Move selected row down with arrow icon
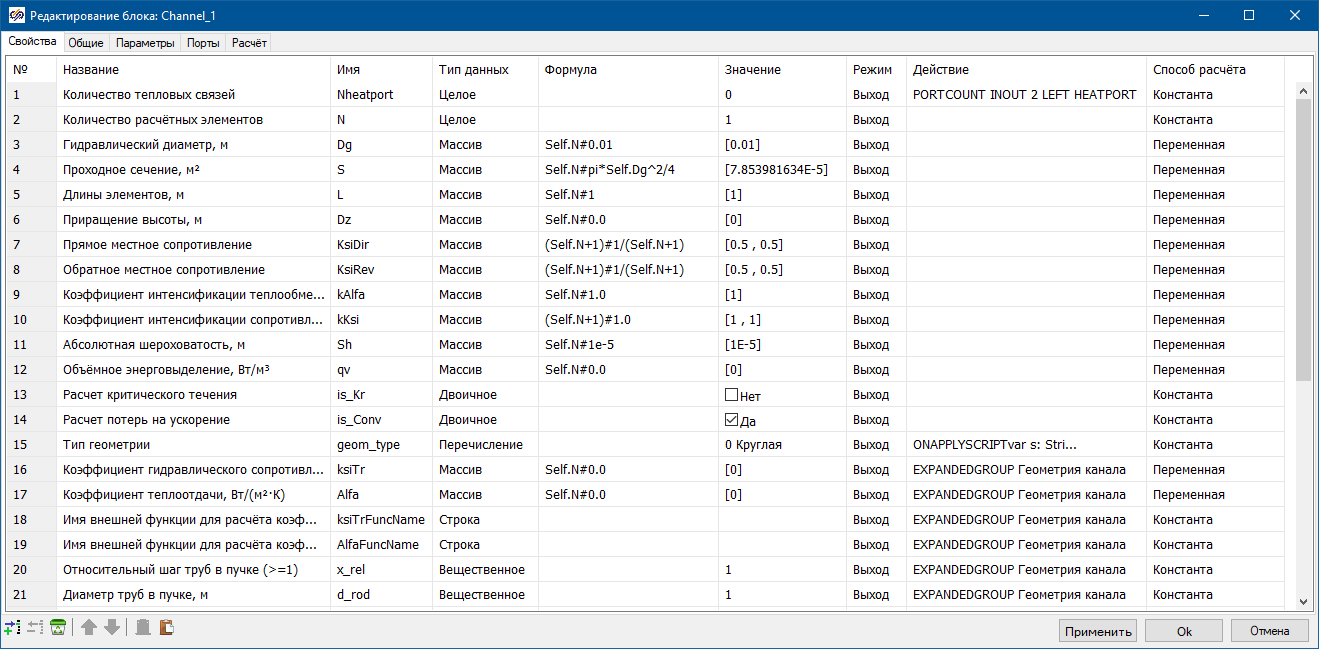Screen dimensions: 1319x649 (112, 628)
